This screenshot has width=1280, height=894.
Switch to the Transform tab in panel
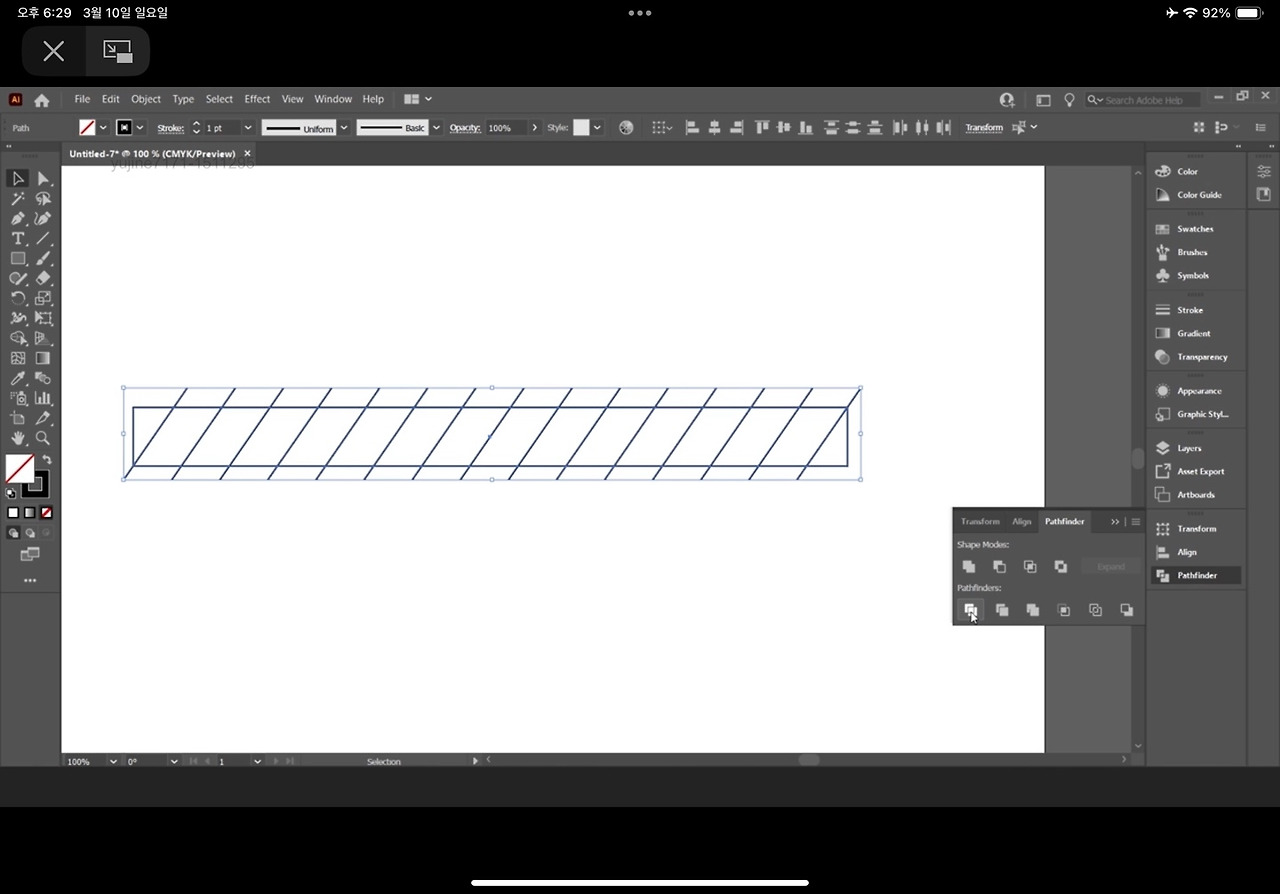click(980, 521)
